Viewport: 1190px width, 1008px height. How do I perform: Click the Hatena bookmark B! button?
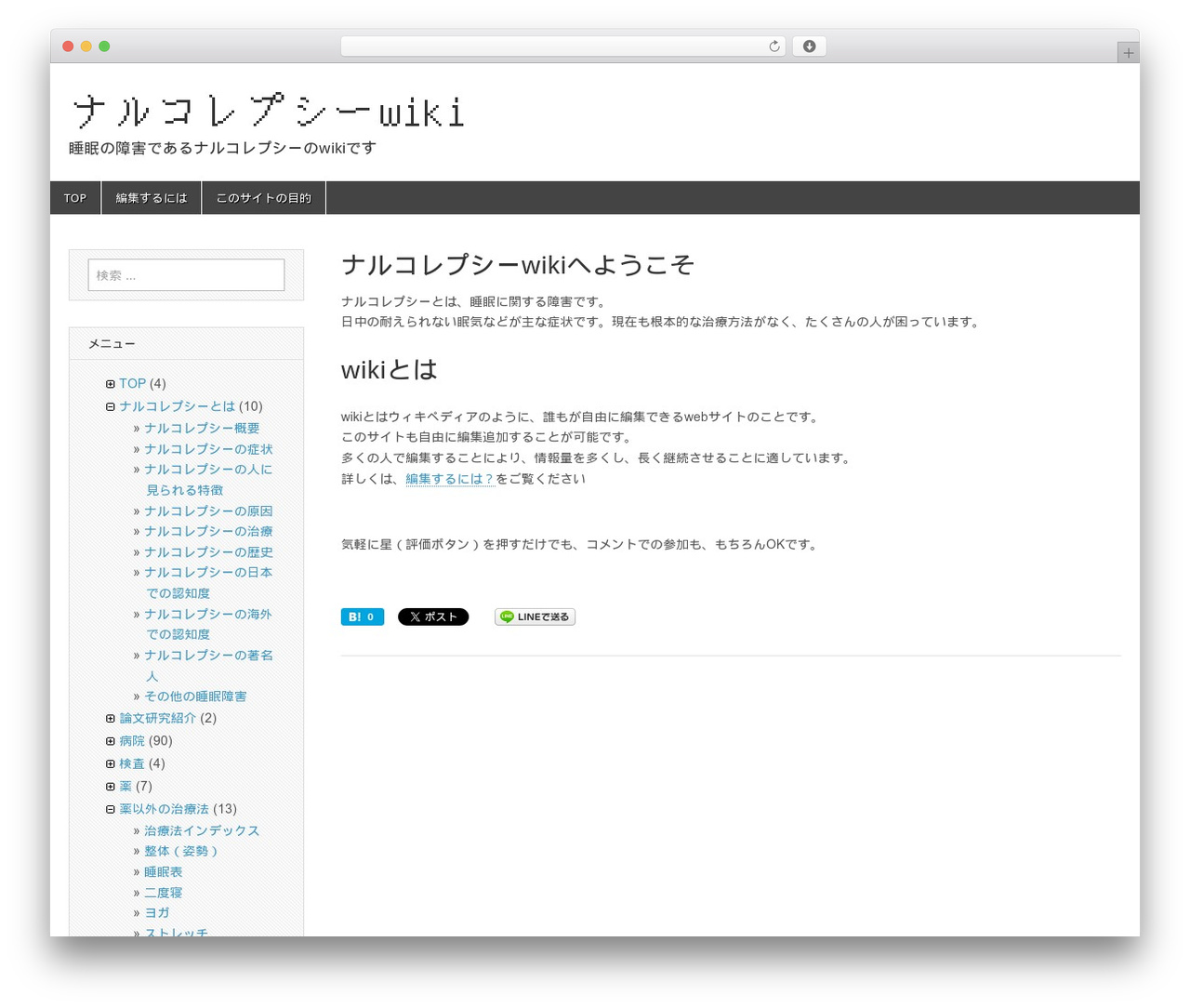click(363, 617)
